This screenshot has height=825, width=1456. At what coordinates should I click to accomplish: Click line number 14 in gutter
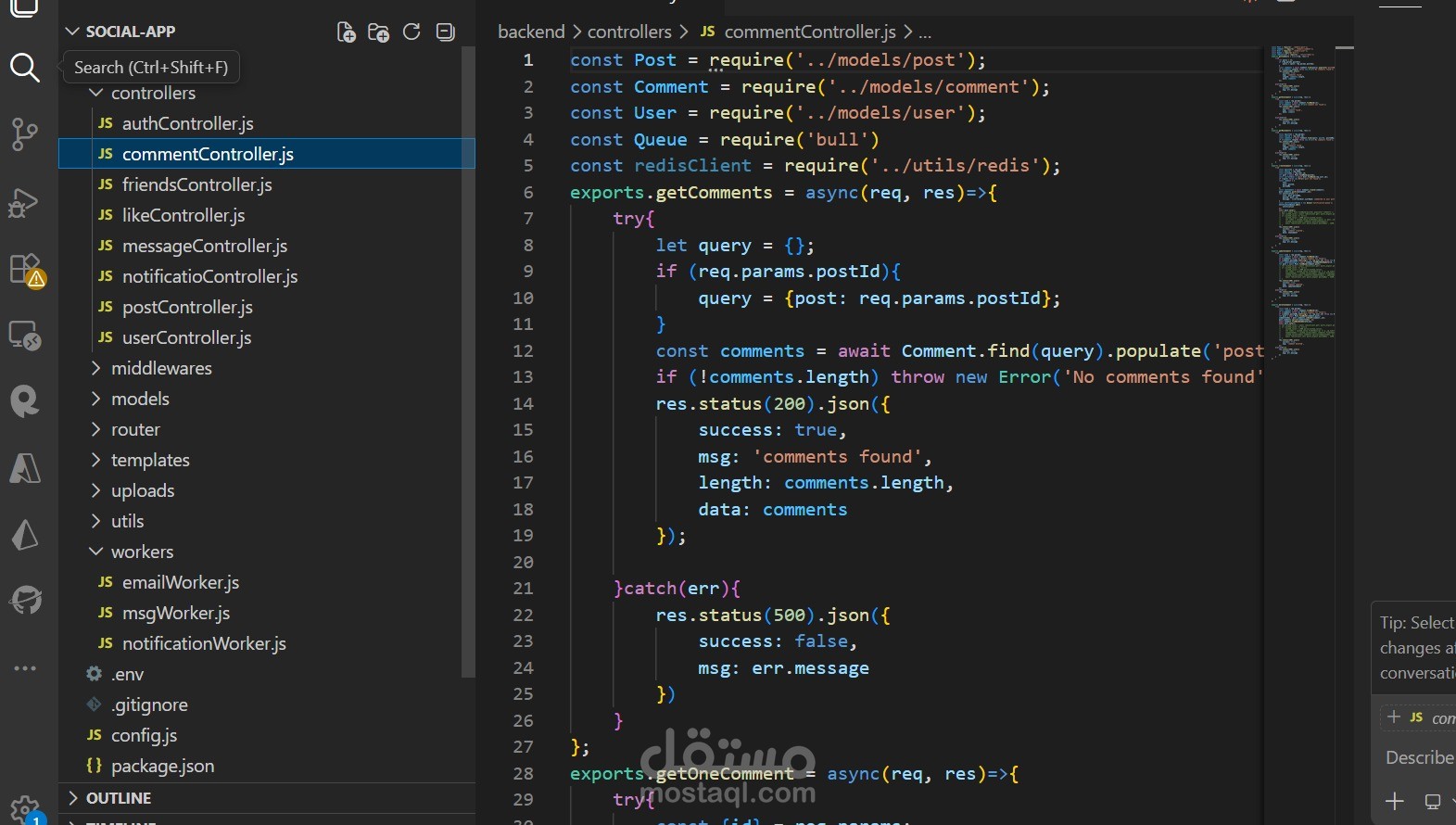click(x=523, y=404)
